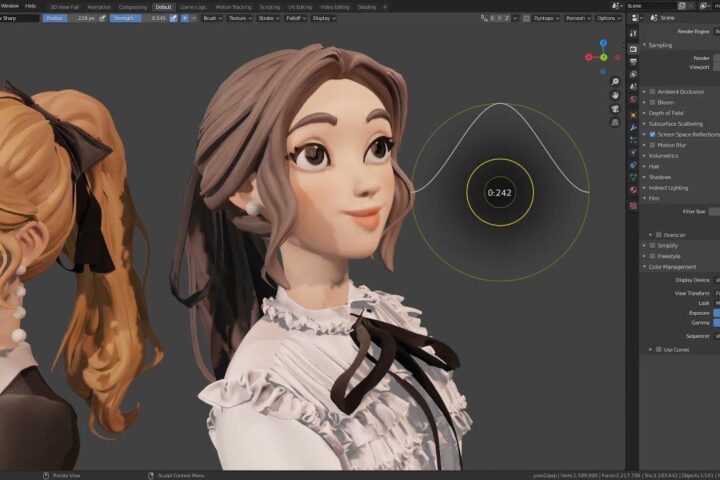Image resolution: width=720 pixels, height=480 pixels.
Task: Open the Stroke dropdown
Action: coord(269,18)
